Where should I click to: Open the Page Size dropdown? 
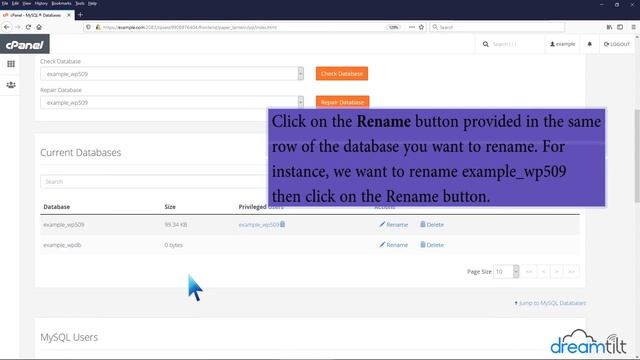tap(506, 271)
